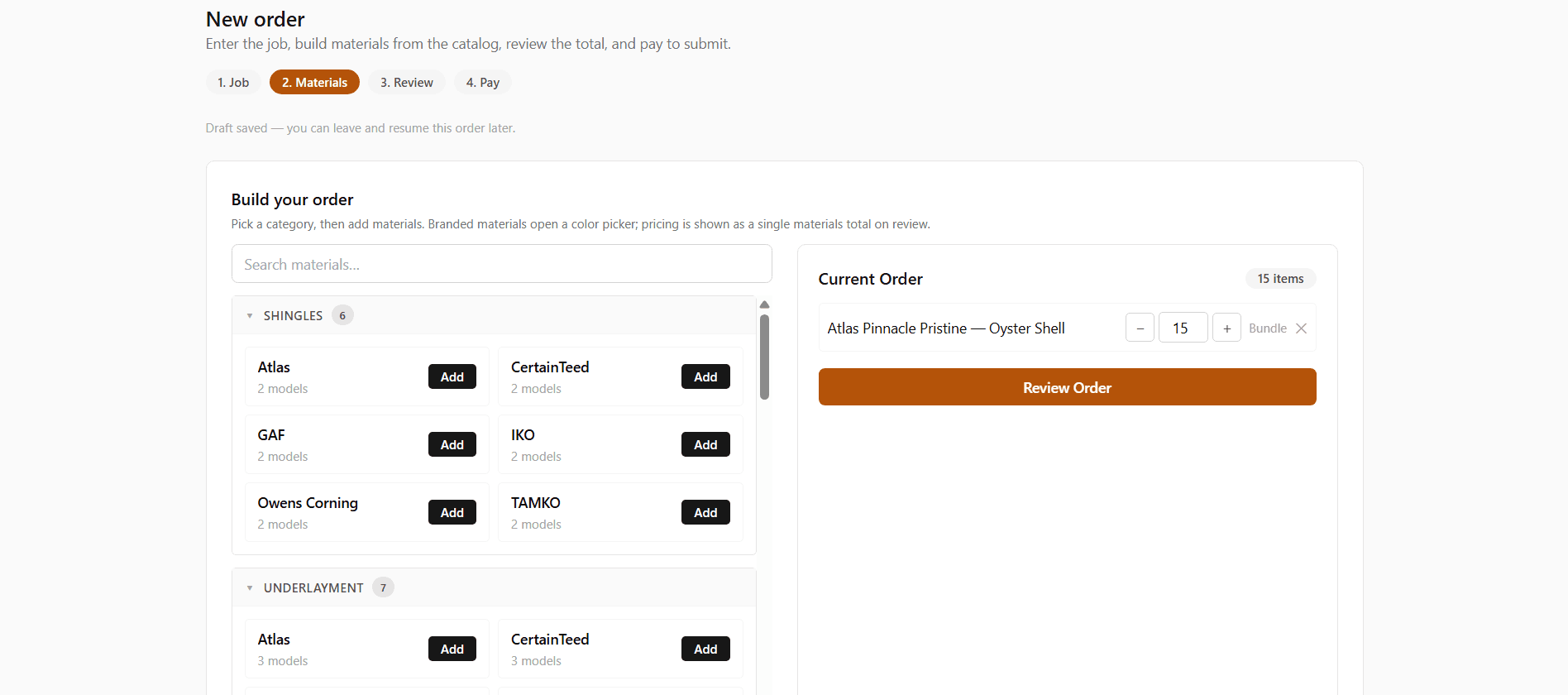Click the quantity field showing 15
The width and height of the screenshot is (1568, 695).
click(1183, 328)
